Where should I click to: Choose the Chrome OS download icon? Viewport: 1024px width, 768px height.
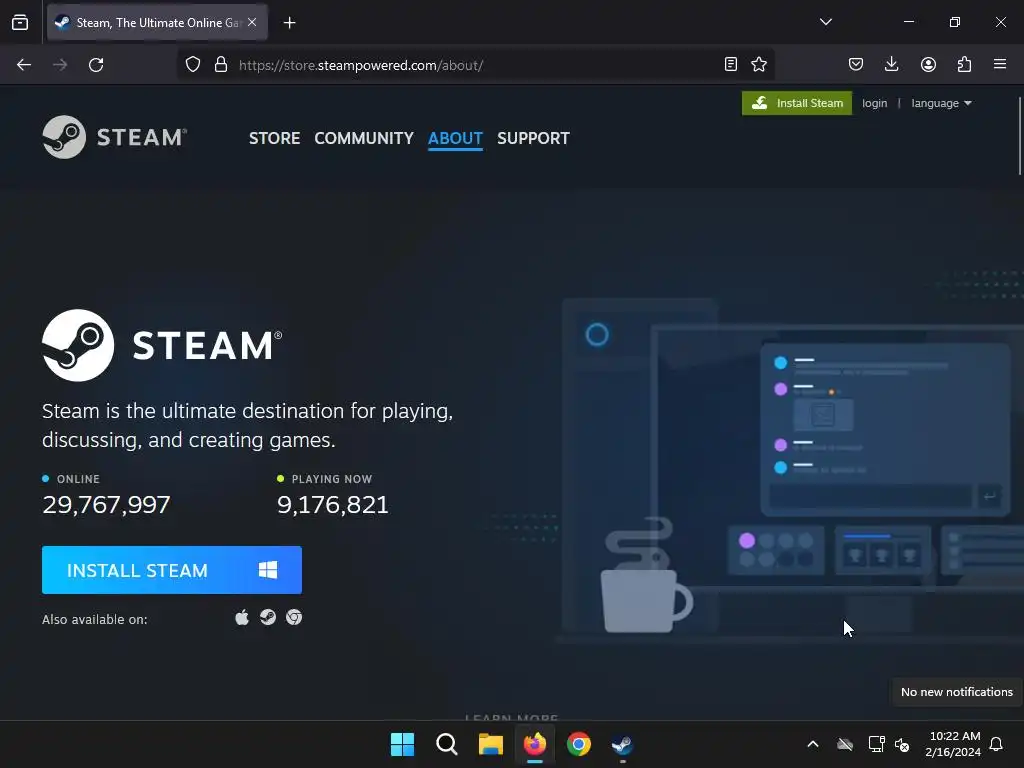(294, 617)
